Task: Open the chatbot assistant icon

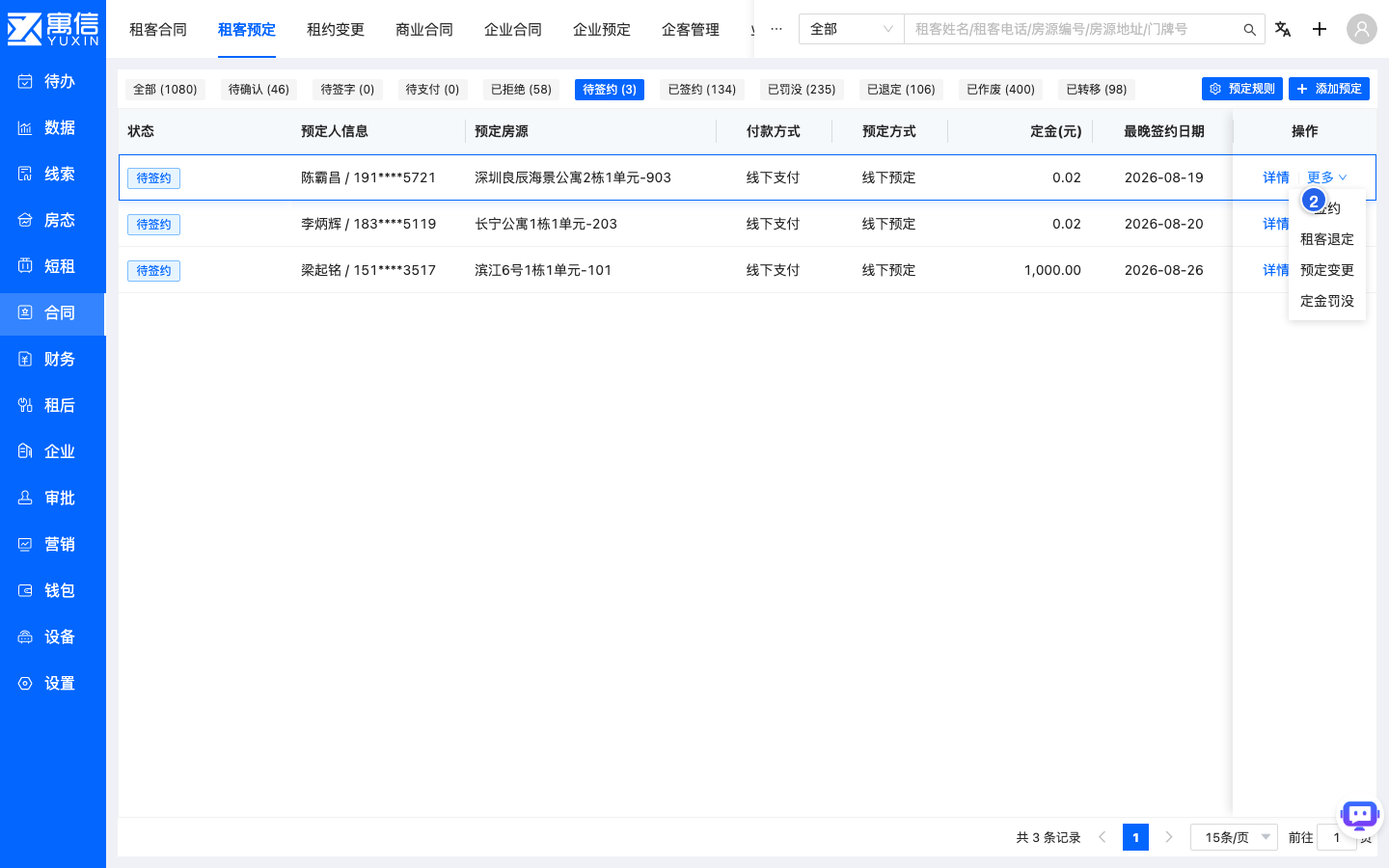Action: (1360, 816)
